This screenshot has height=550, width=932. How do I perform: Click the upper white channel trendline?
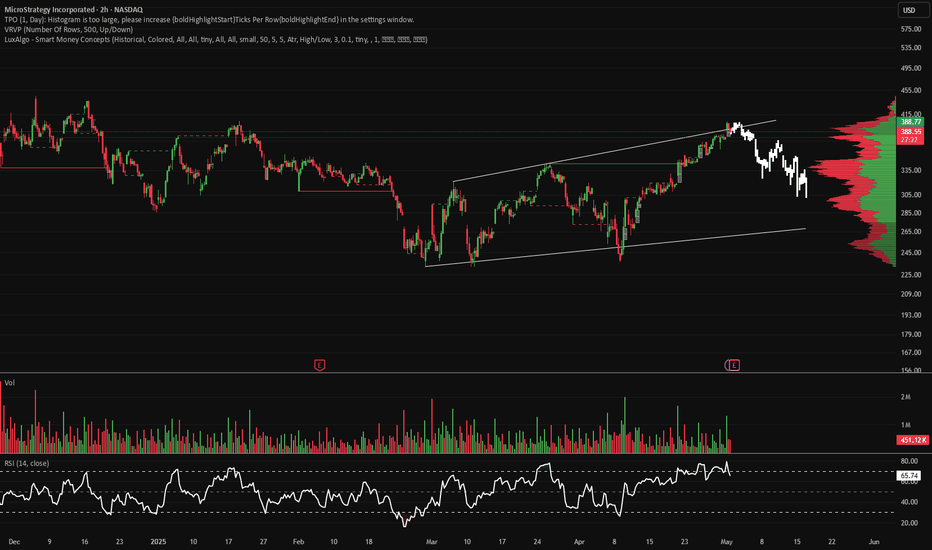point(600,152)
